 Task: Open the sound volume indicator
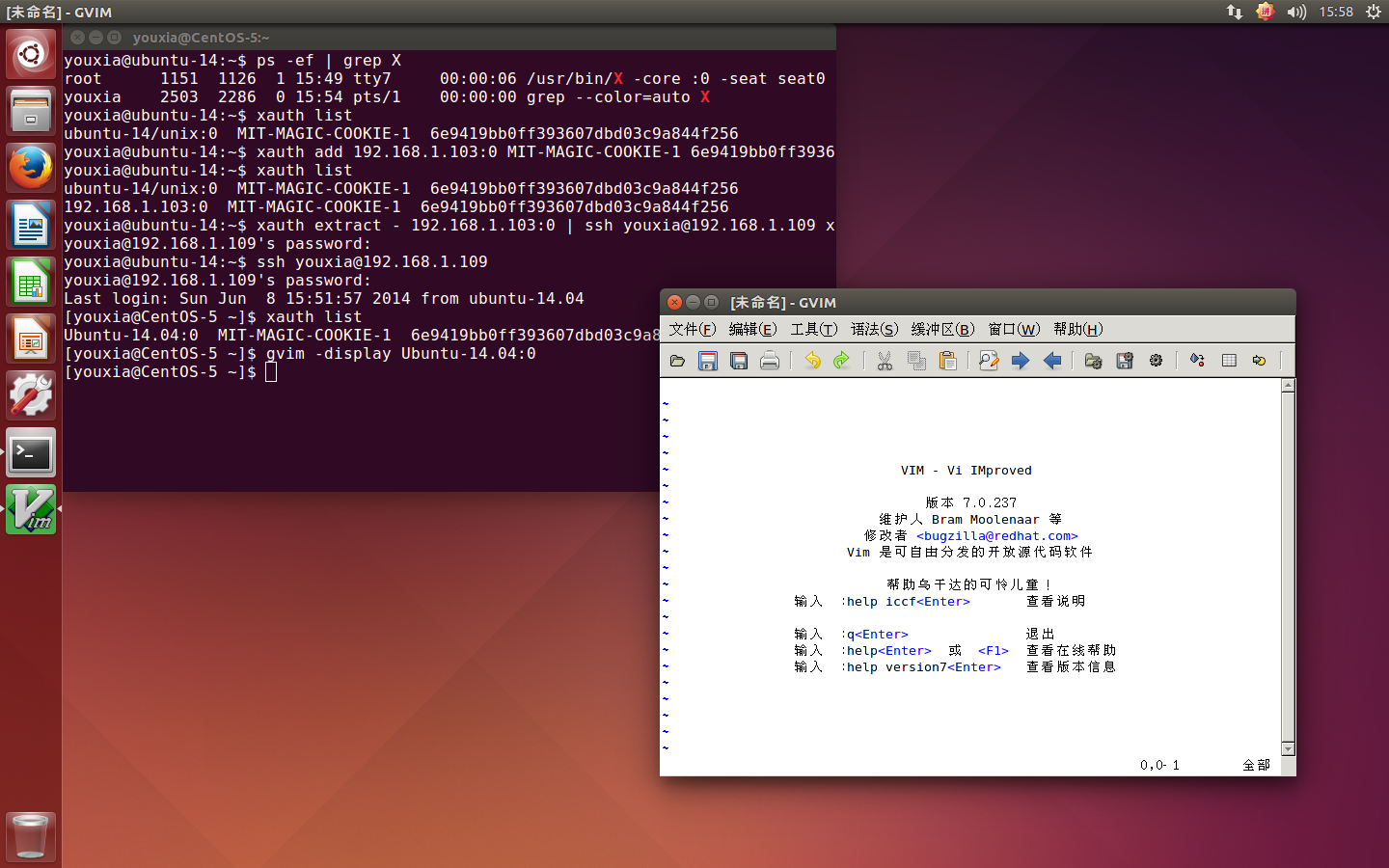[1296, 12]
